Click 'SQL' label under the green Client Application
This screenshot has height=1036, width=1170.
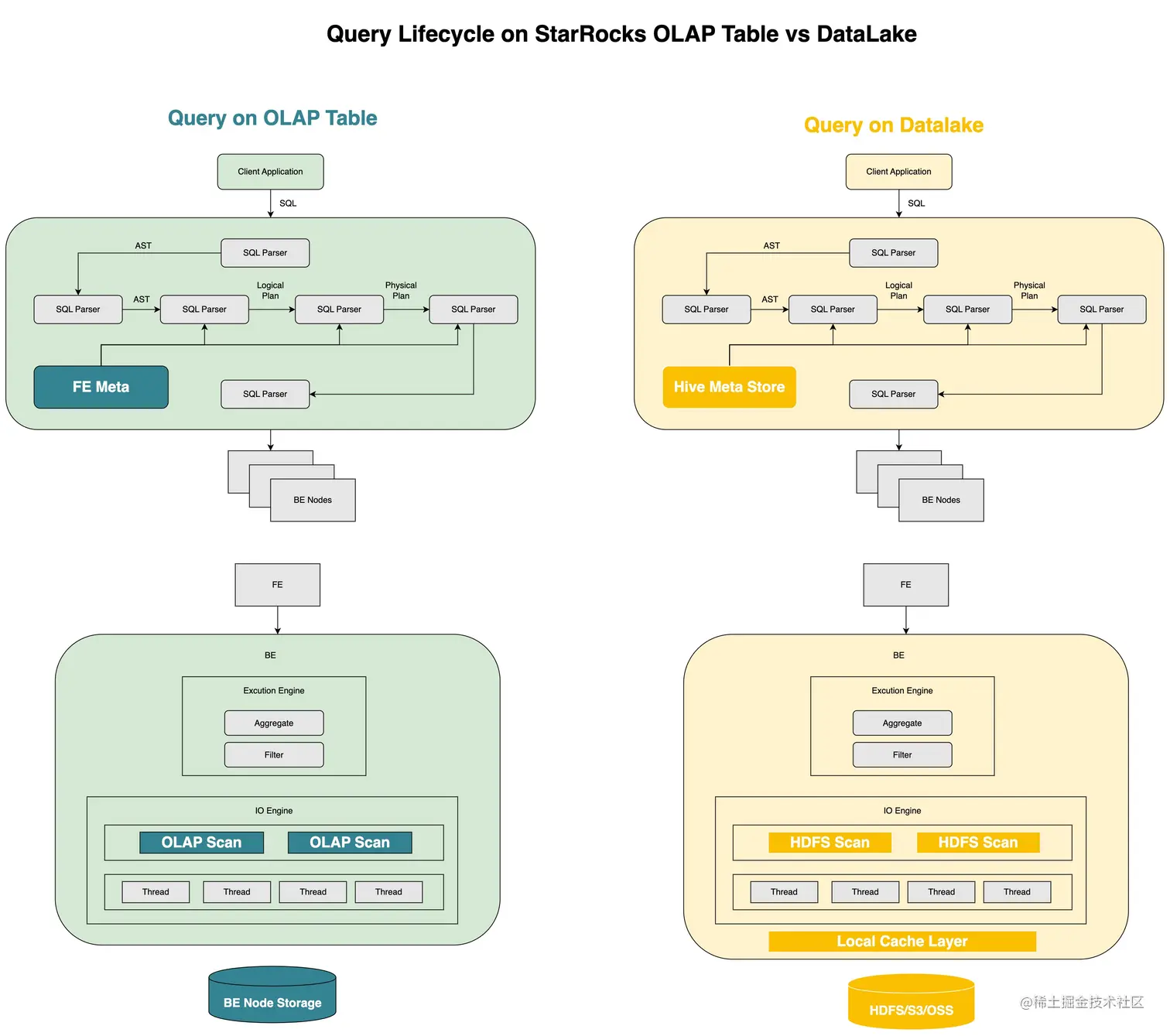pos(288,203)
